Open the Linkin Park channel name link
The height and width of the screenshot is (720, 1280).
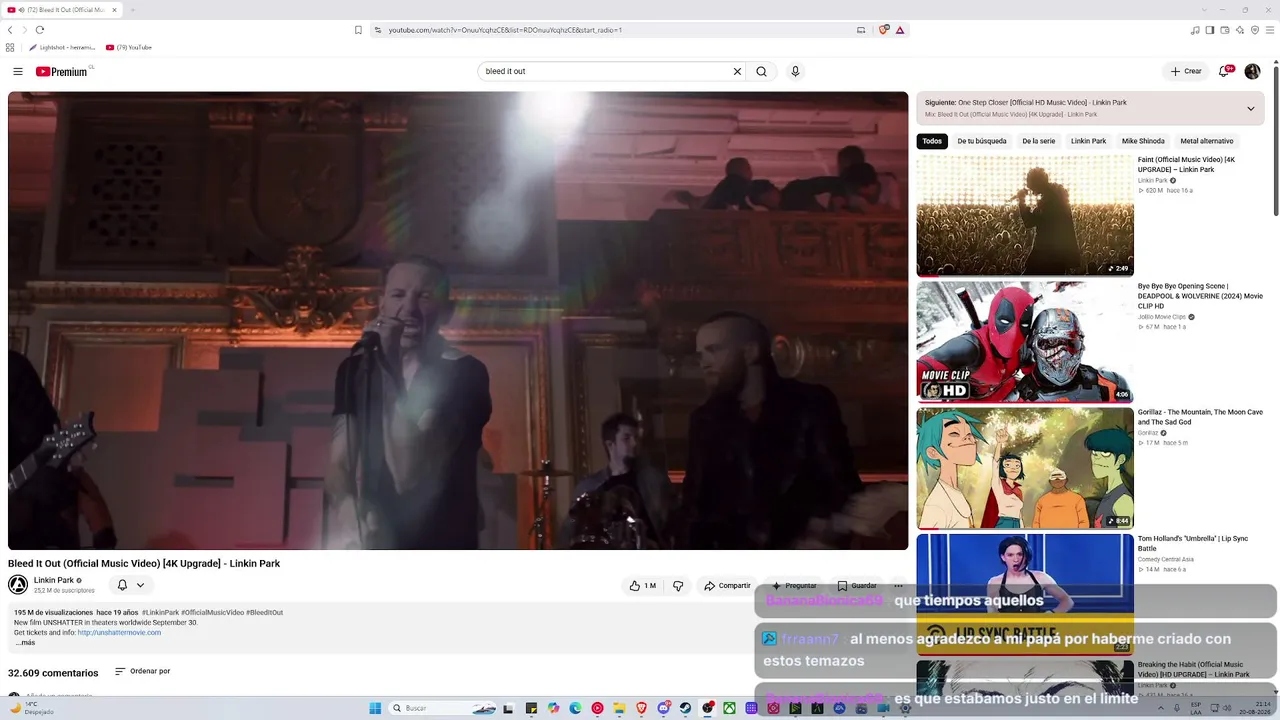pyautogui.click(x=54, y=580)
